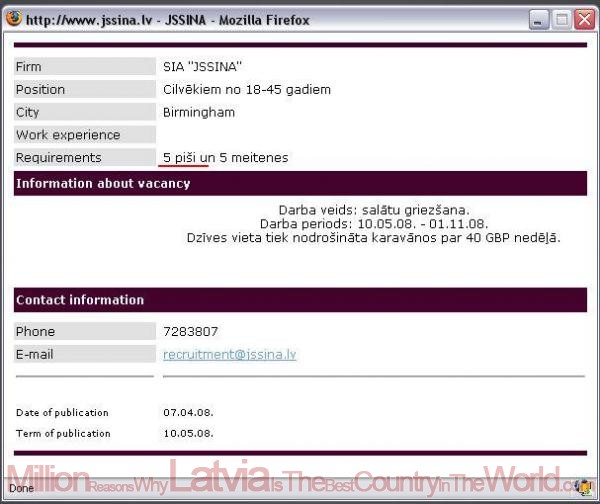The height and width of the screenshot is (504, 600).
Task: Open the recruitment@jssina.lv email link
Action: pos(229,354)
